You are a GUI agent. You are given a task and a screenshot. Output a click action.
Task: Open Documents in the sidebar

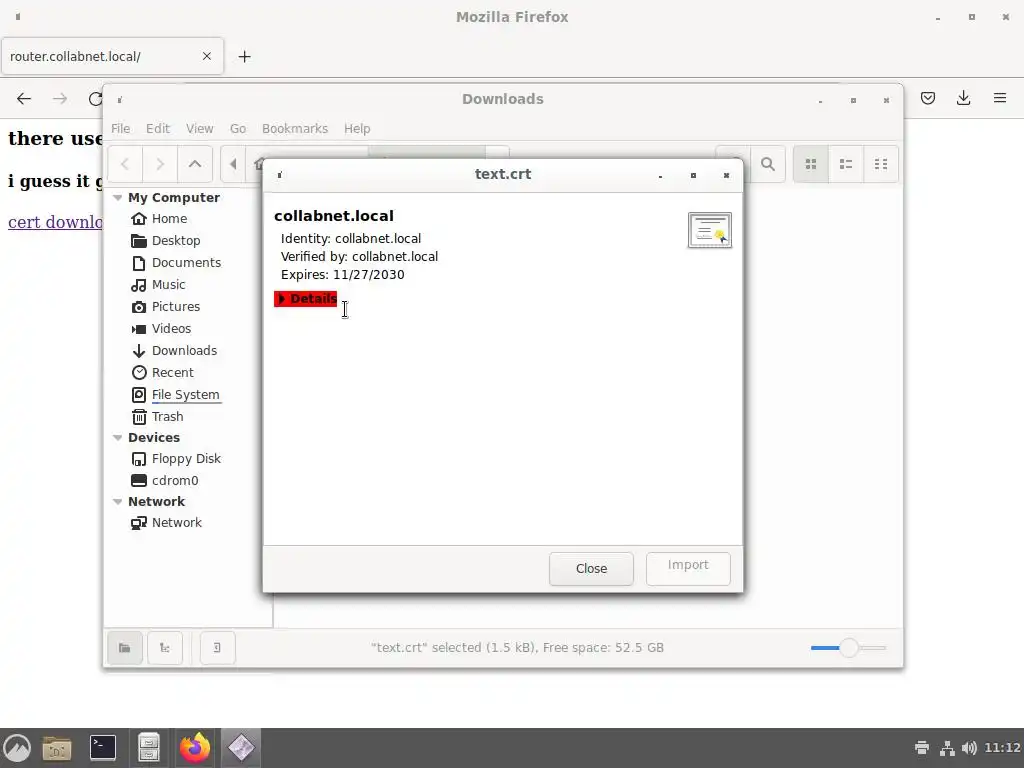tap(186, 263)
